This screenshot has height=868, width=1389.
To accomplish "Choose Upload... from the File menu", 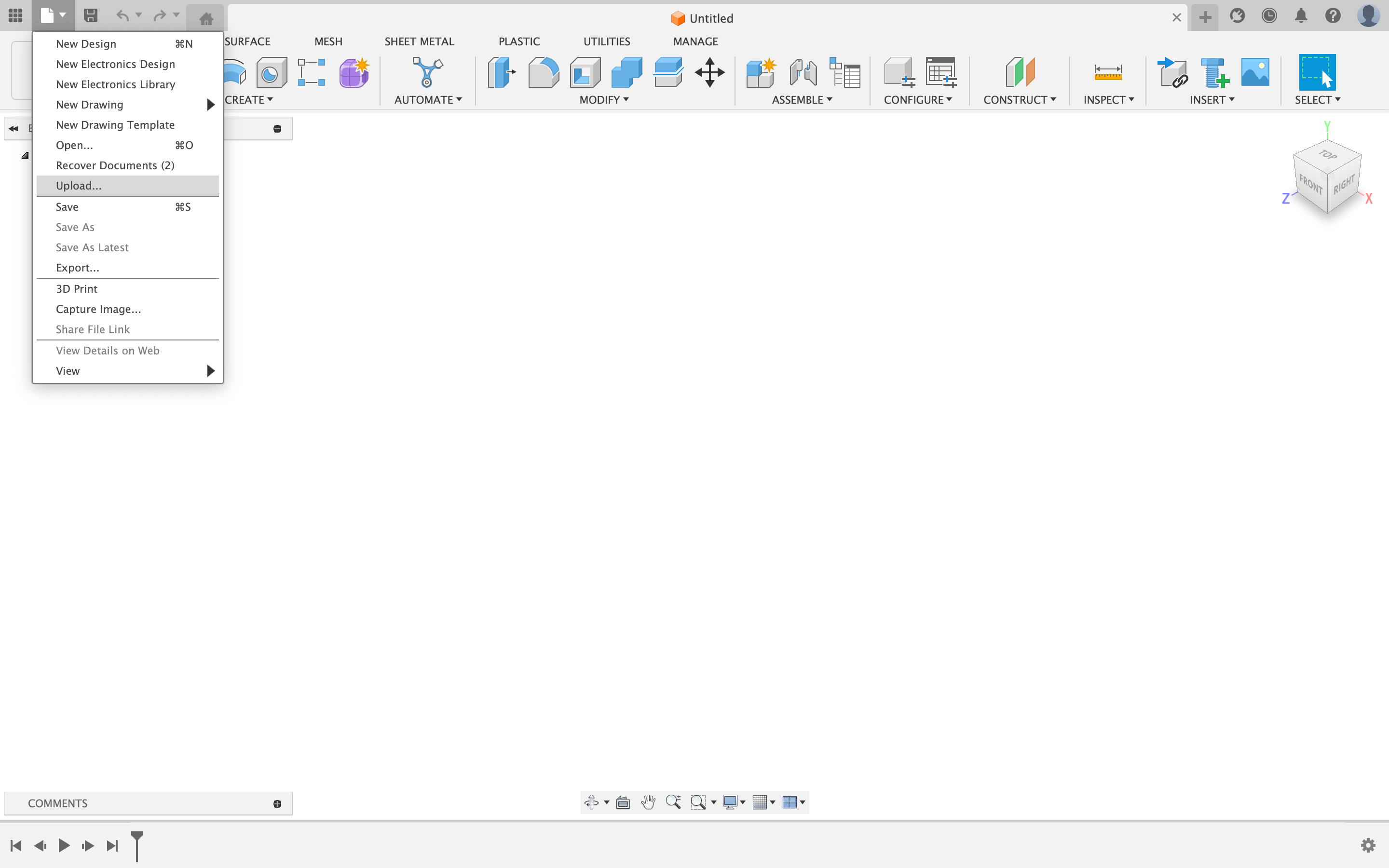I will tap(79, 186).
